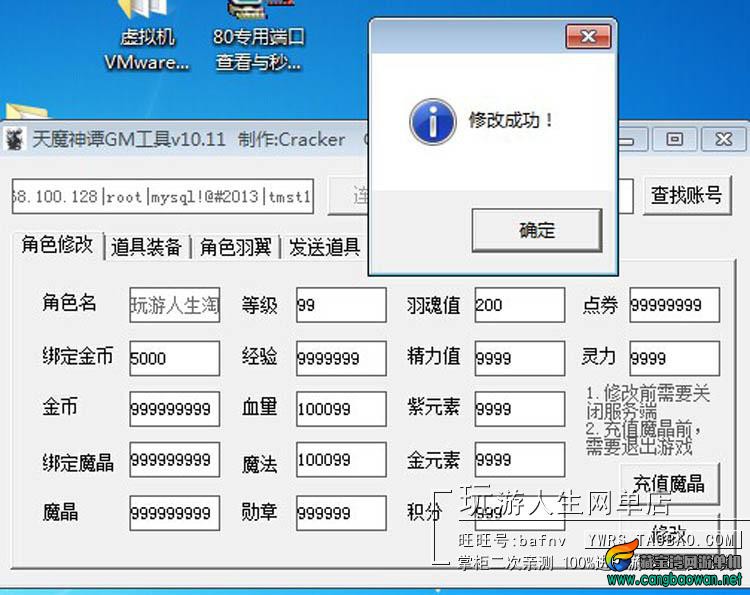
Task: Click the 紫元素 input field
Action: (520, 409)
